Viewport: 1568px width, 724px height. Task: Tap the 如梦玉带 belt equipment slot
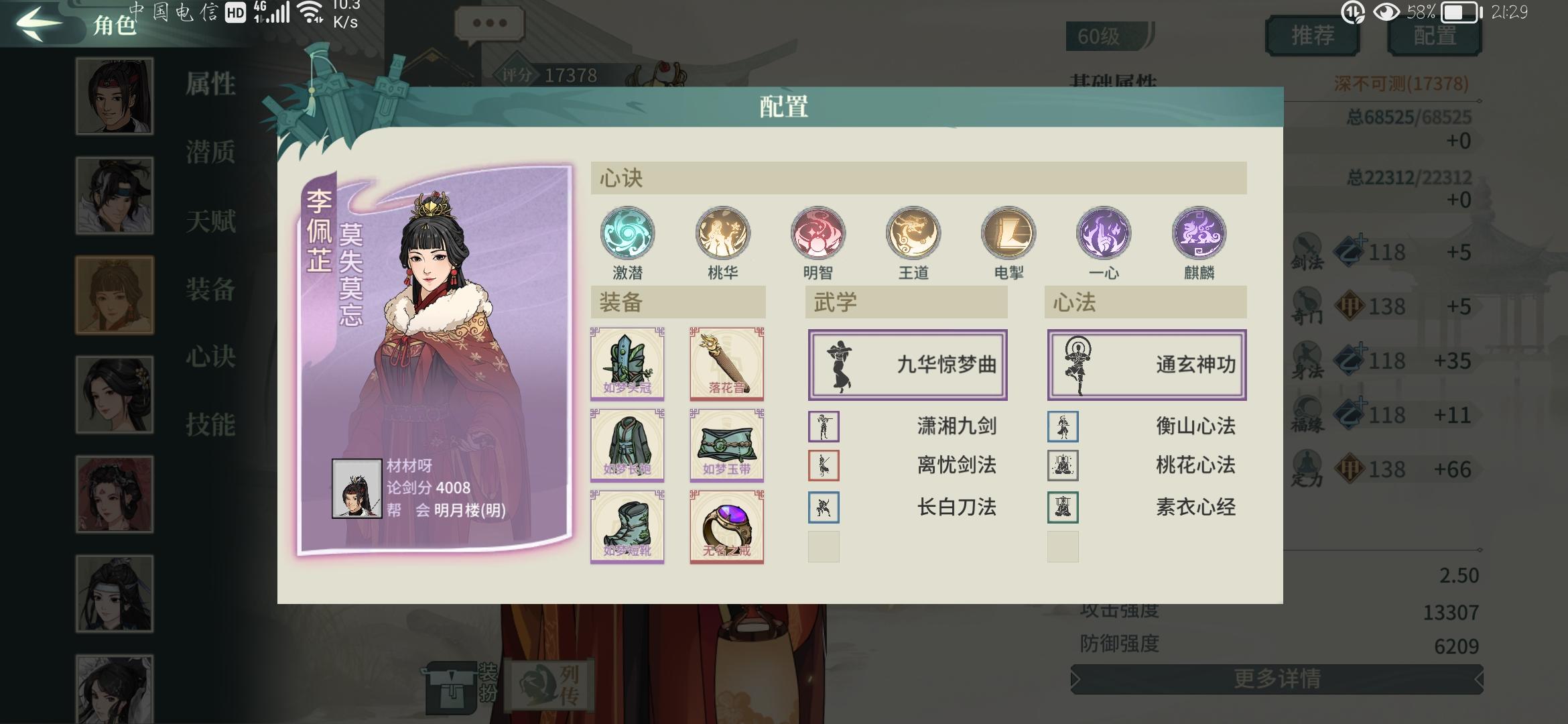pyautogui.click(x=727, y=445)
